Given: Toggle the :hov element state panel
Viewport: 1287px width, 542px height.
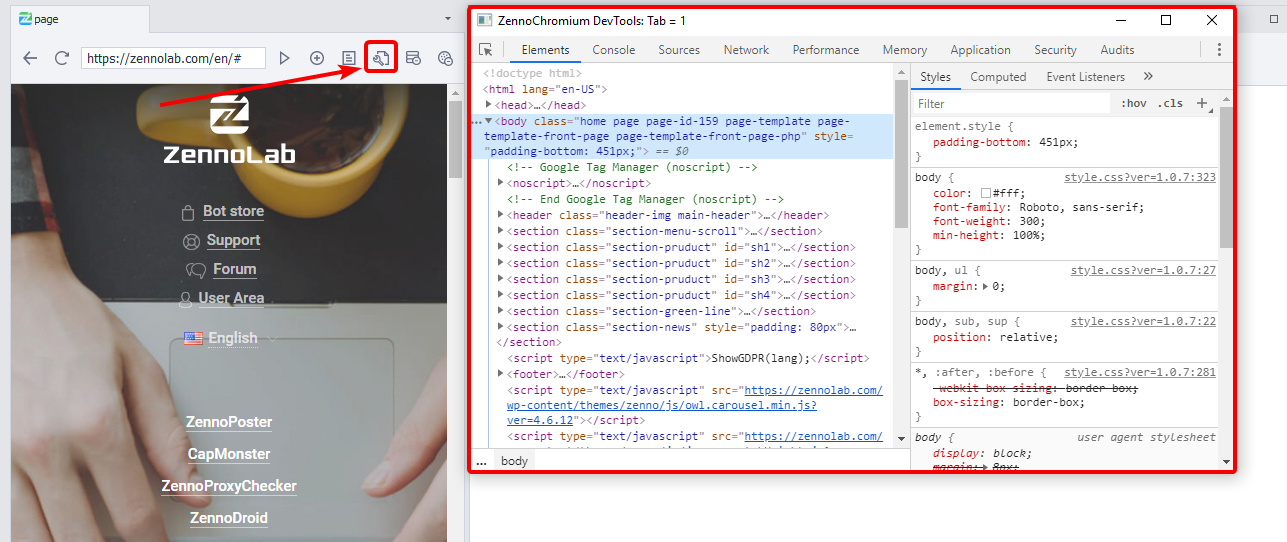Looking at the screenshot, I should point(1134,103).
